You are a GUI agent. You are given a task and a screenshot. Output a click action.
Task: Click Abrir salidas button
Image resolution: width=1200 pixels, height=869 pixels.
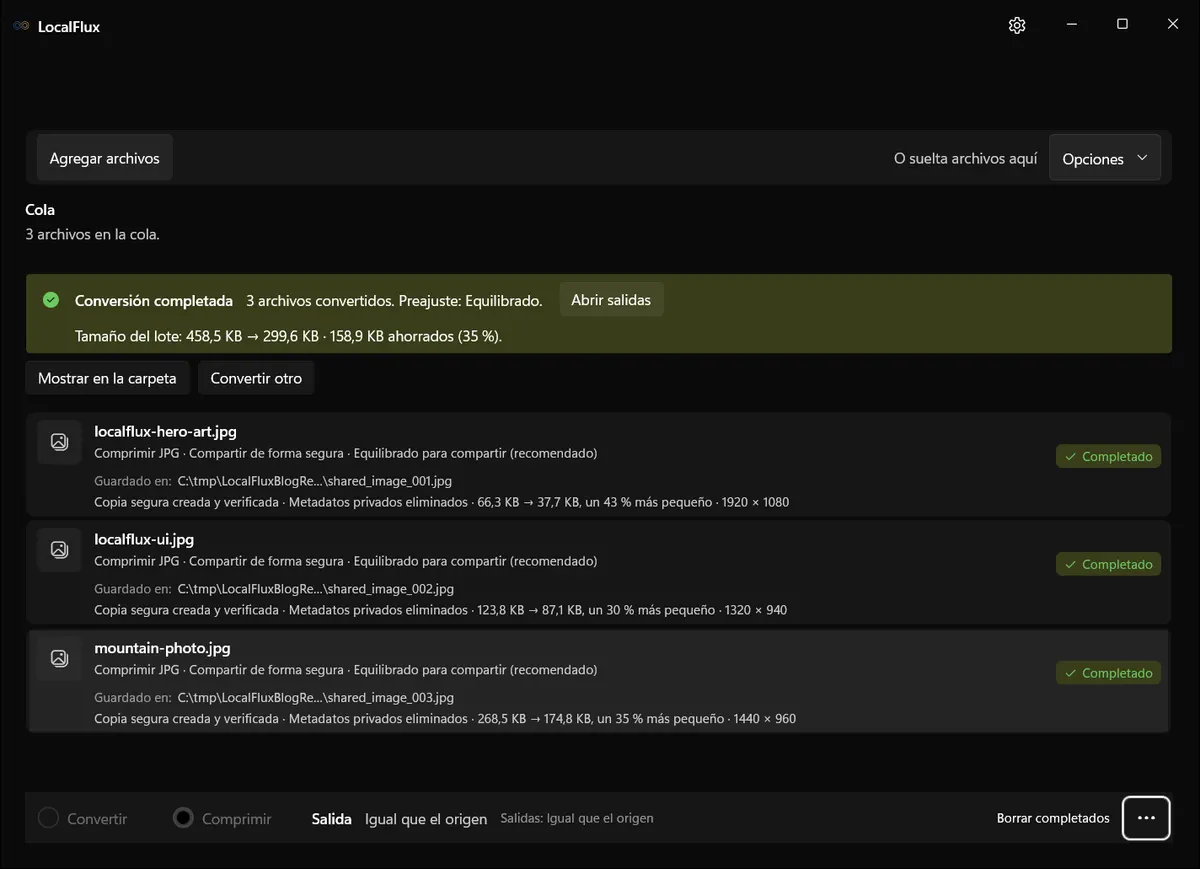pos(611,300)
